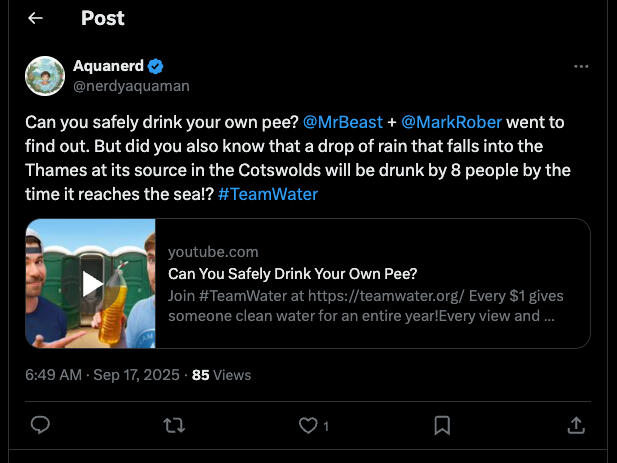Viewport: 617px width, 463px height.
Task: Open the three-dot more options menu
Action: coord(581,66)
